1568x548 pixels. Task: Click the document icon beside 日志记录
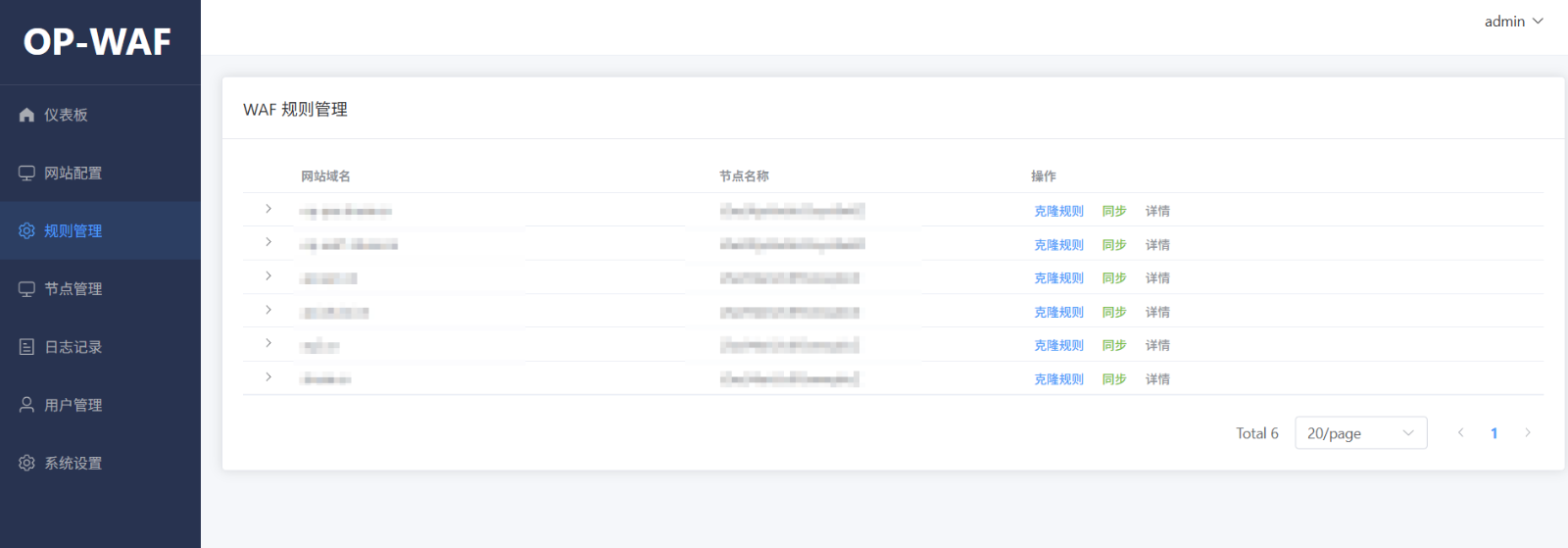26,347
